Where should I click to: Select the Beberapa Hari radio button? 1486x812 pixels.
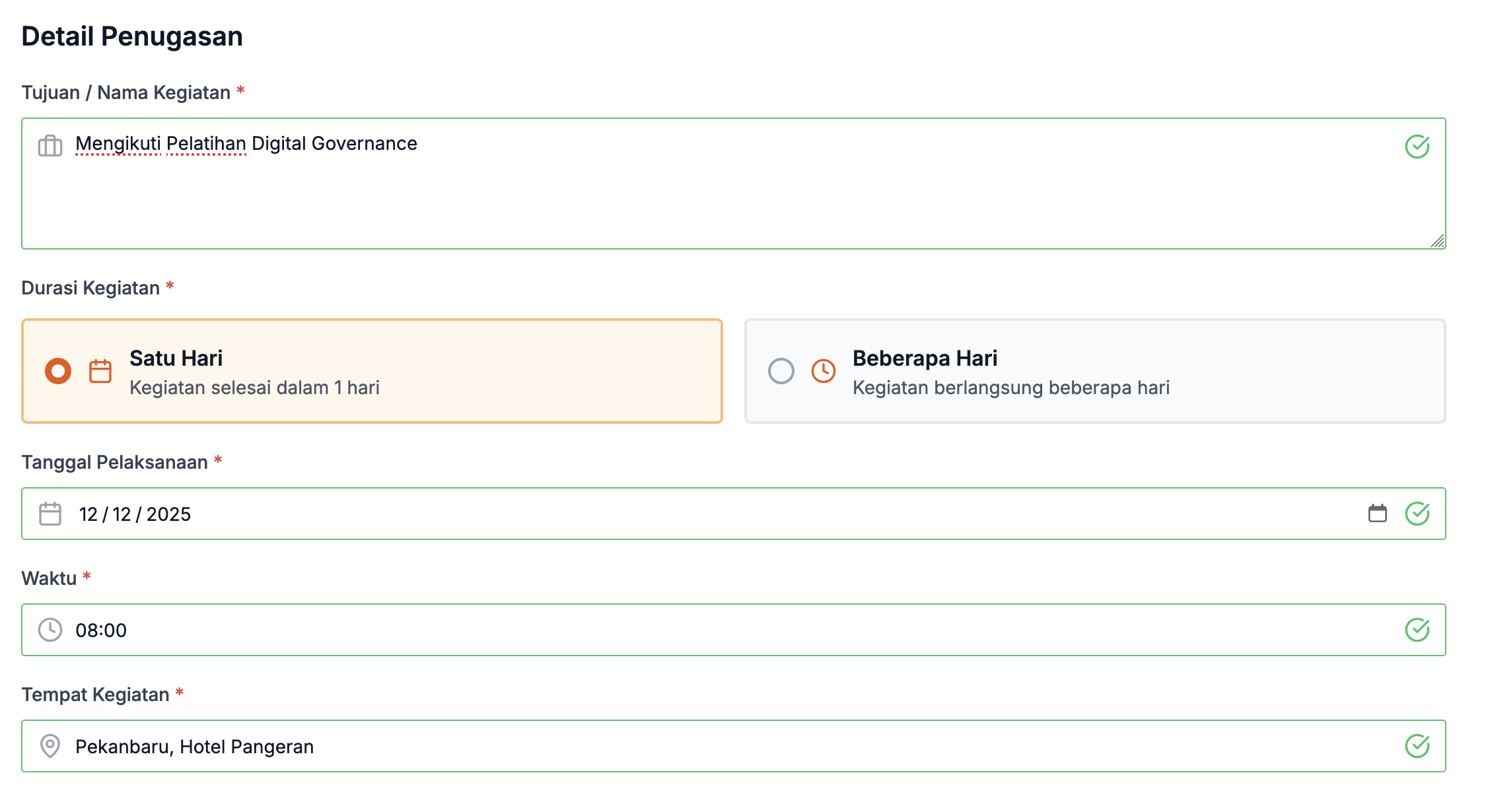(x=781, y=371)
